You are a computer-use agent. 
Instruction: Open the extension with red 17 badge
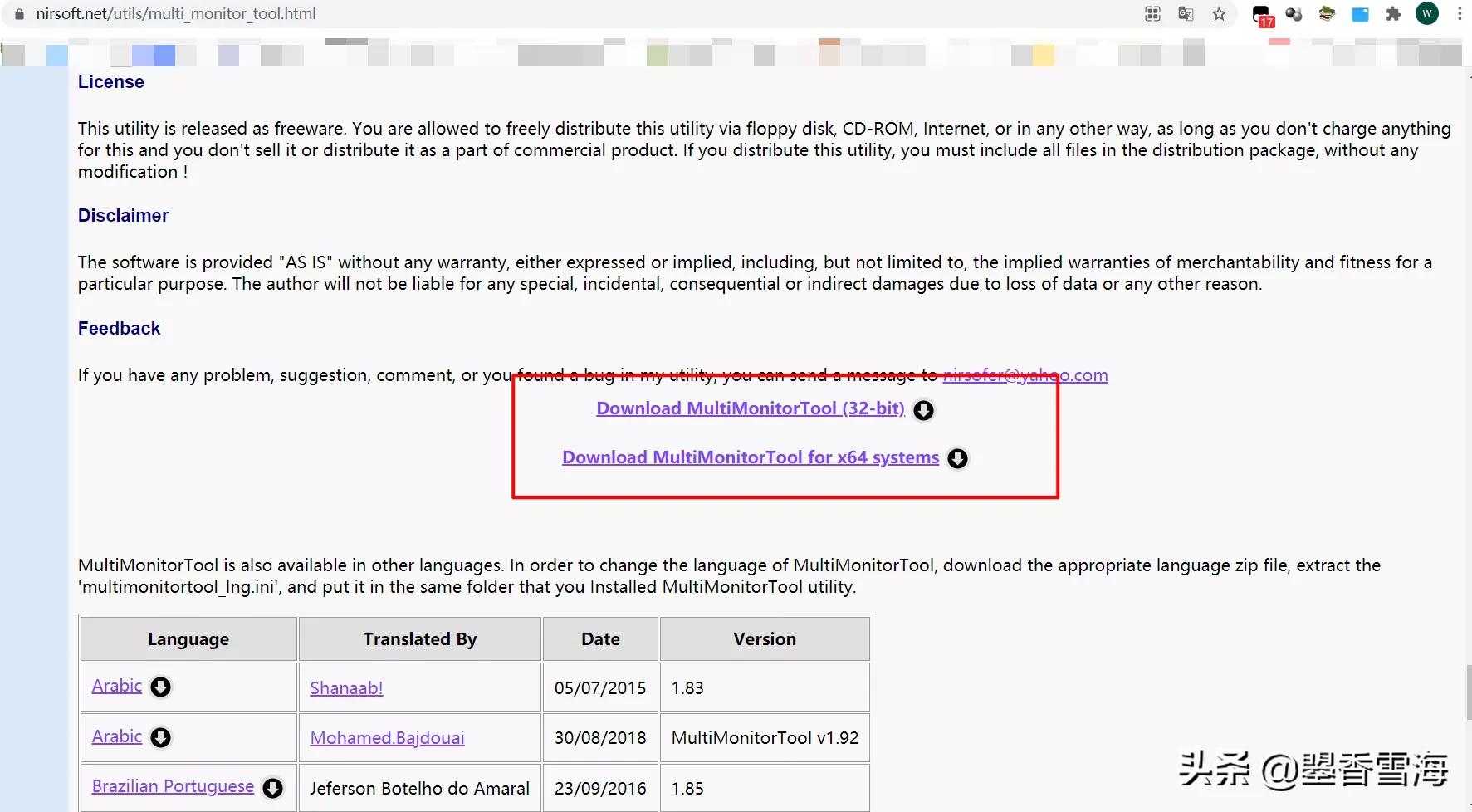click(x=1262, y=15)
